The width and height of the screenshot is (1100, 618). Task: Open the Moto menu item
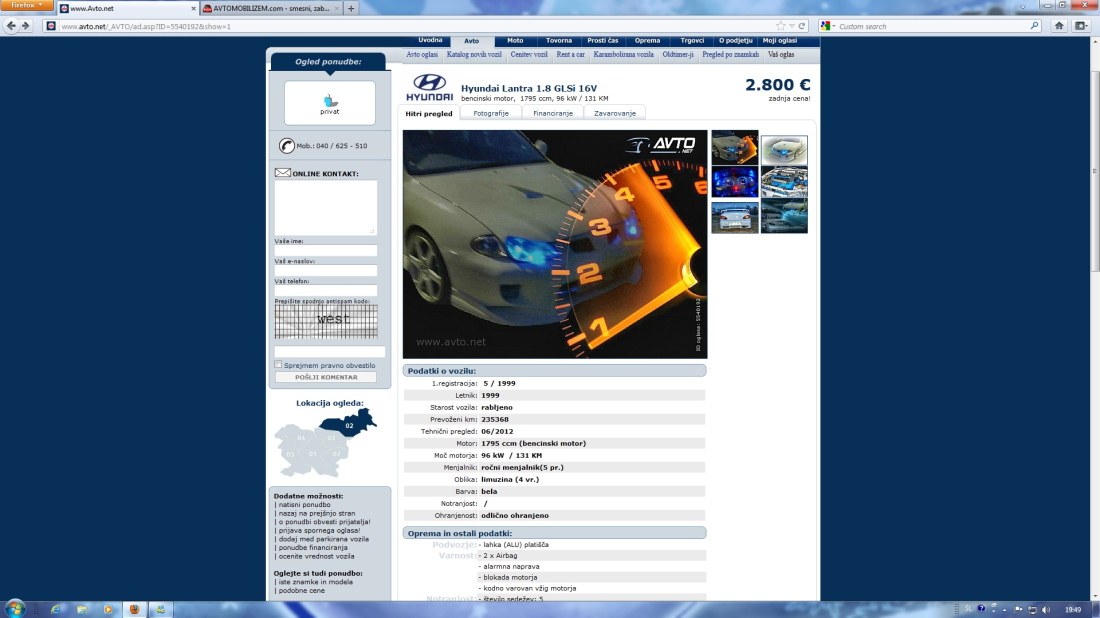tap(515, 41)
